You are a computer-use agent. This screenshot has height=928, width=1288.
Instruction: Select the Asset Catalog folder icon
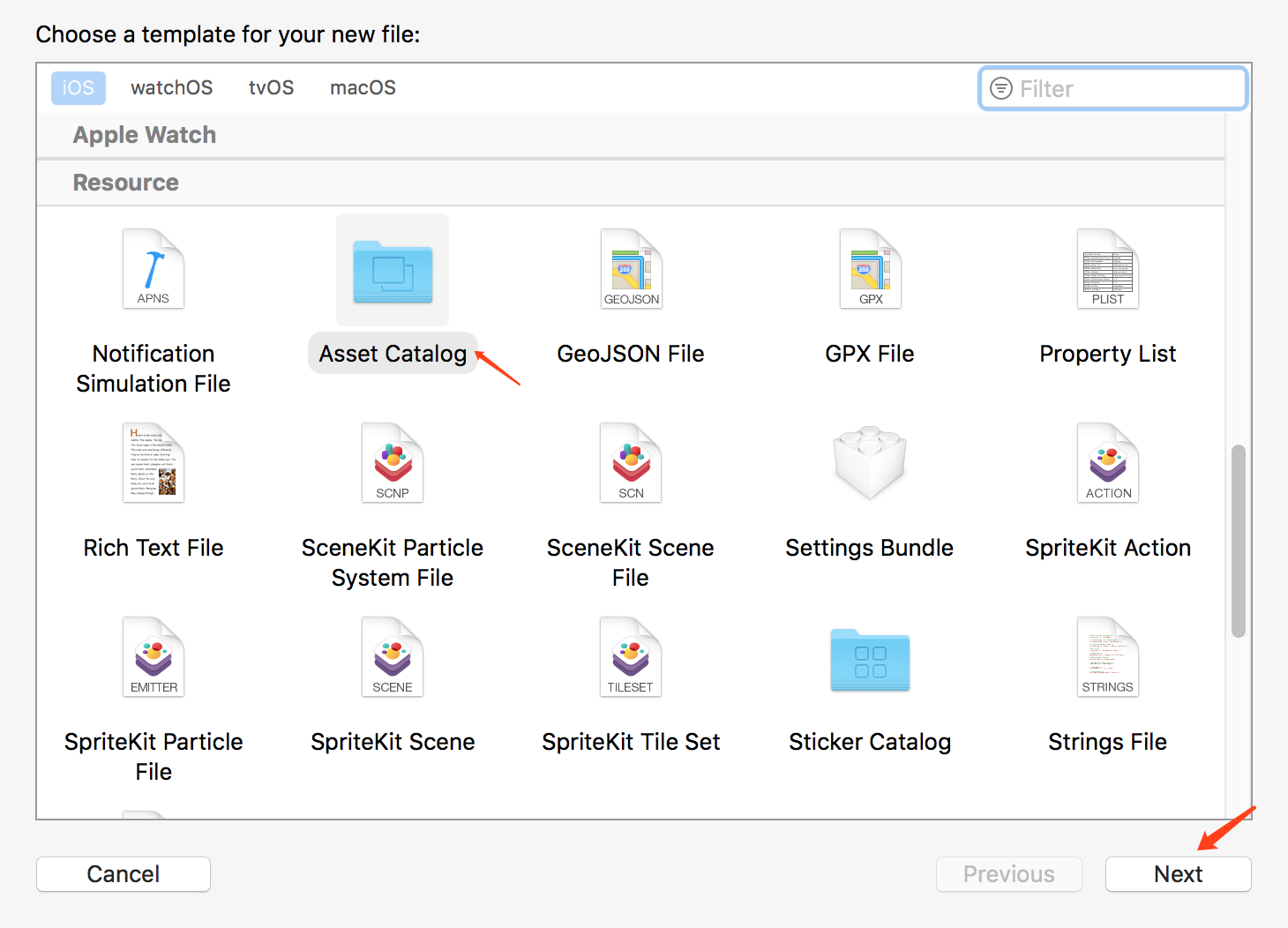coord(393,271)
